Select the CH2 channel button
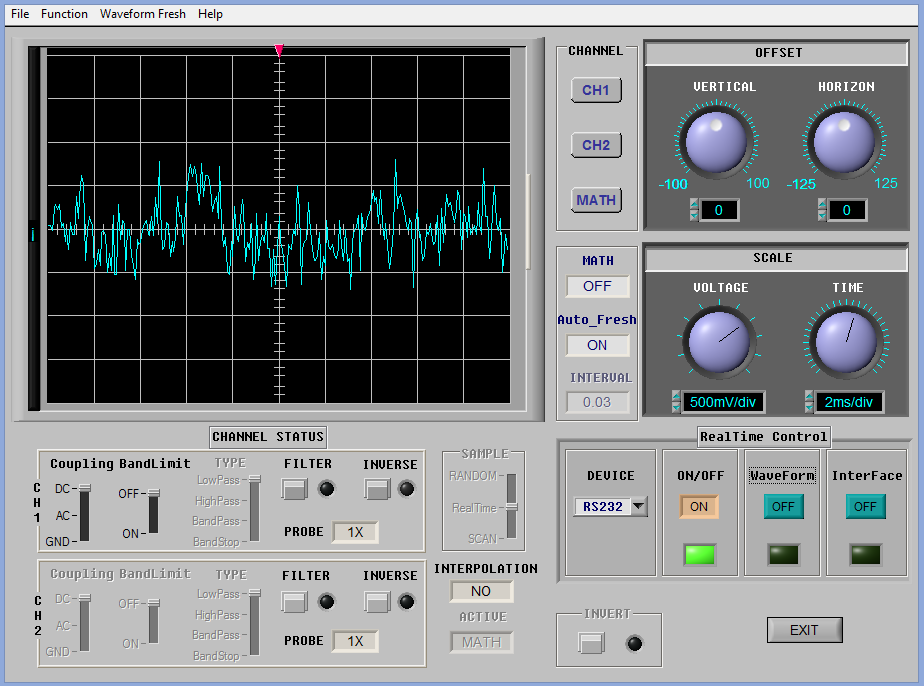924x686 pixels. point(596,145)
